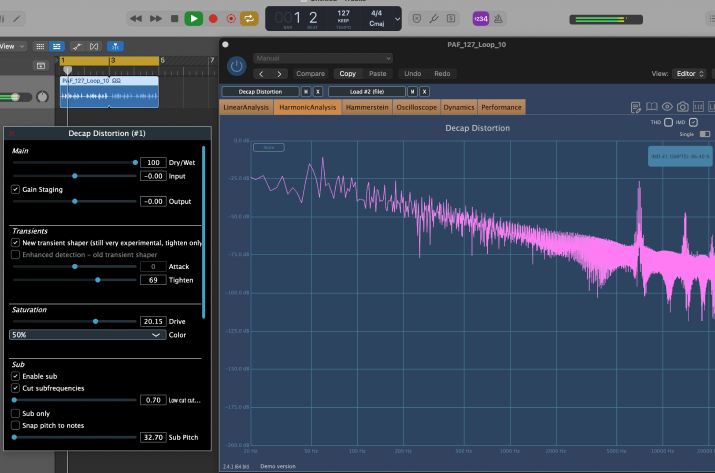Click the purple 1234 count-in button
Image resolution: width=715 pixels, height=473 pixels.
481,18
